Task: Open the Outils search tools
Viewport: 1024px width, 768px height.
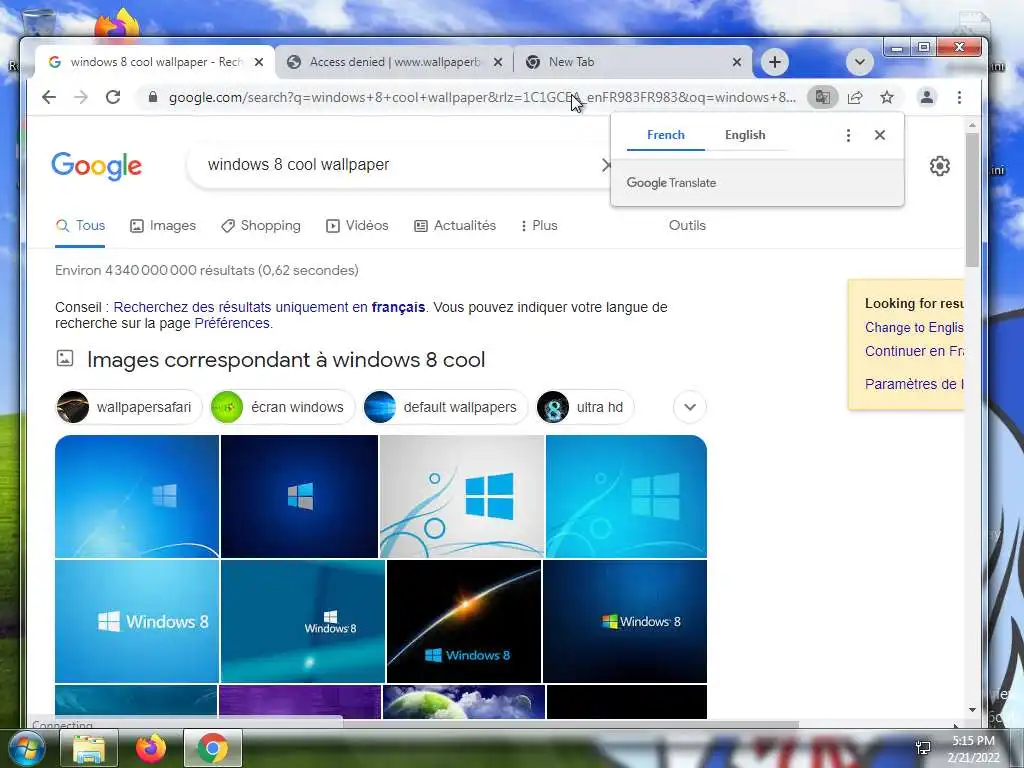Action: tap(687, 226)
